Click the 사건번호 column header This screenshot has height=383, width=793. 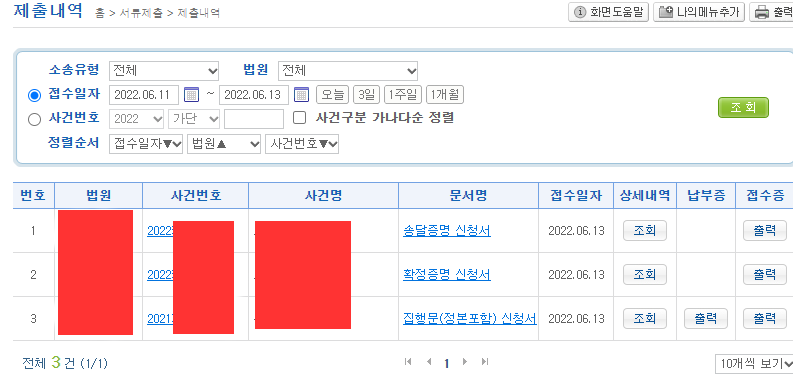point(196,195)
